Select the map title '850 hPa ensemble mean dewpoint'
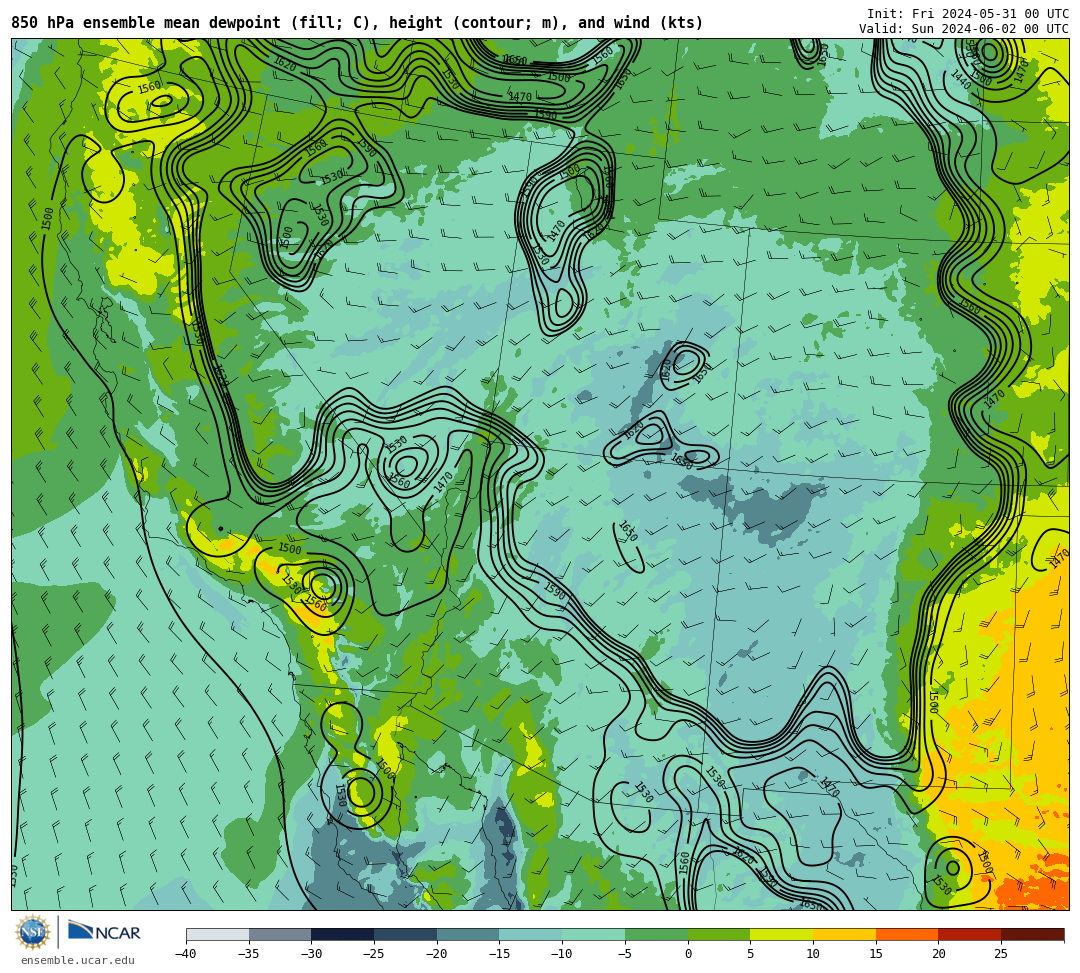Image resolution: width=1080 pixels, height=973 pixels. click(145, 23)
